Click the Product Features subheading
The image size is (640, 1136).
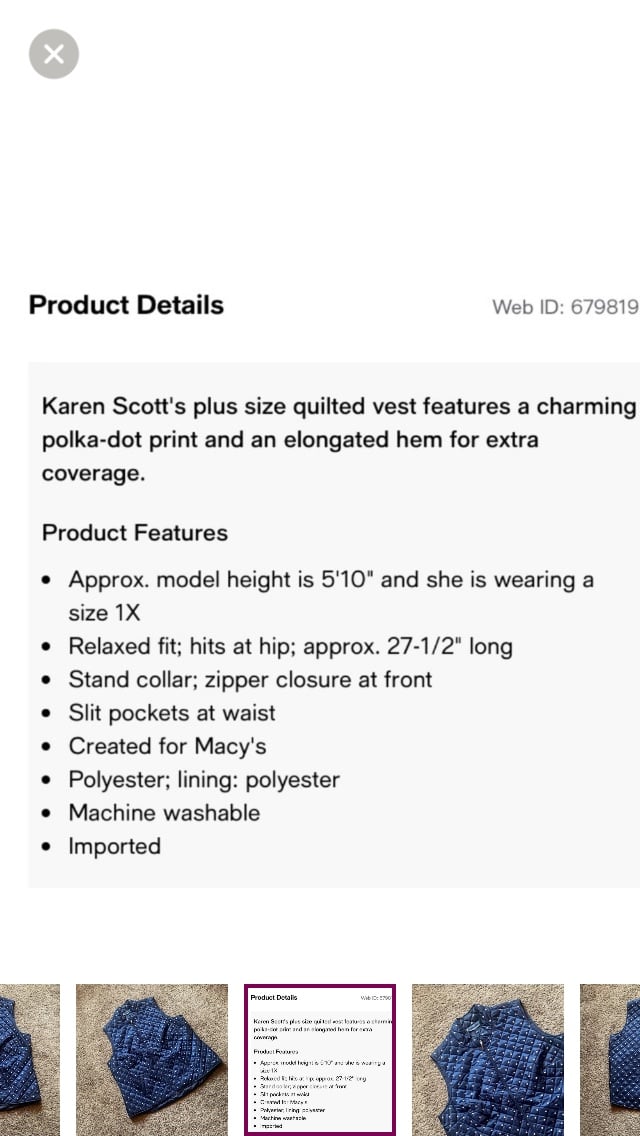point(135,532)
